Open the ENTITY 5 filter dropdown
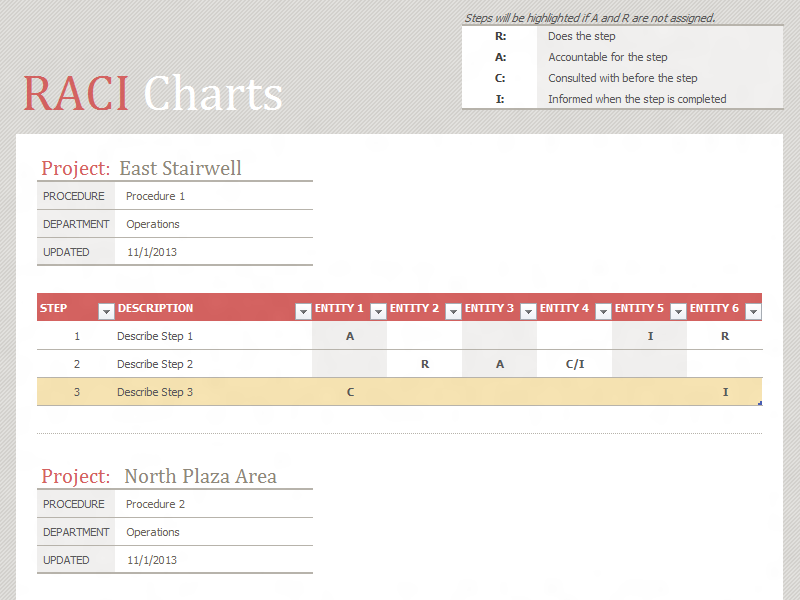 [x=678, y=311]
